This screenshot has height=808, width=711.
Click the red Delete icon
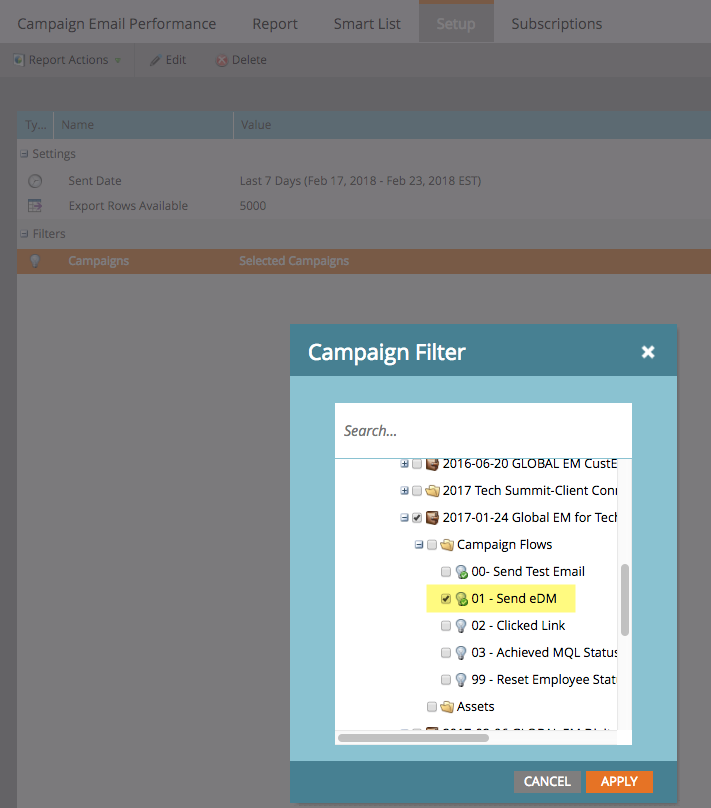pos(222,60)
